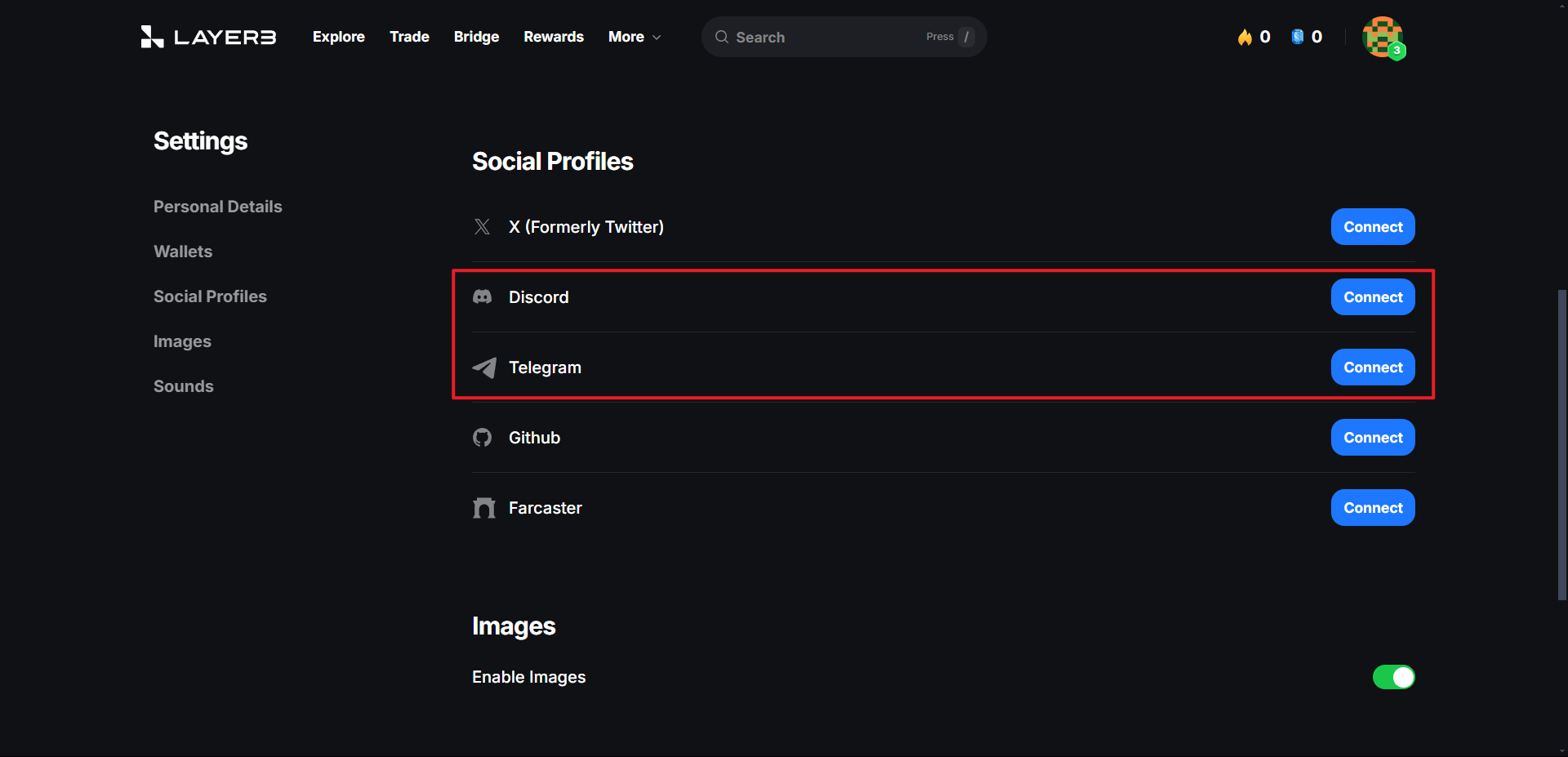The width and height of the screenshot is (1568, 757).
Task: Click the Discord icon
Action: click(483, 297)
